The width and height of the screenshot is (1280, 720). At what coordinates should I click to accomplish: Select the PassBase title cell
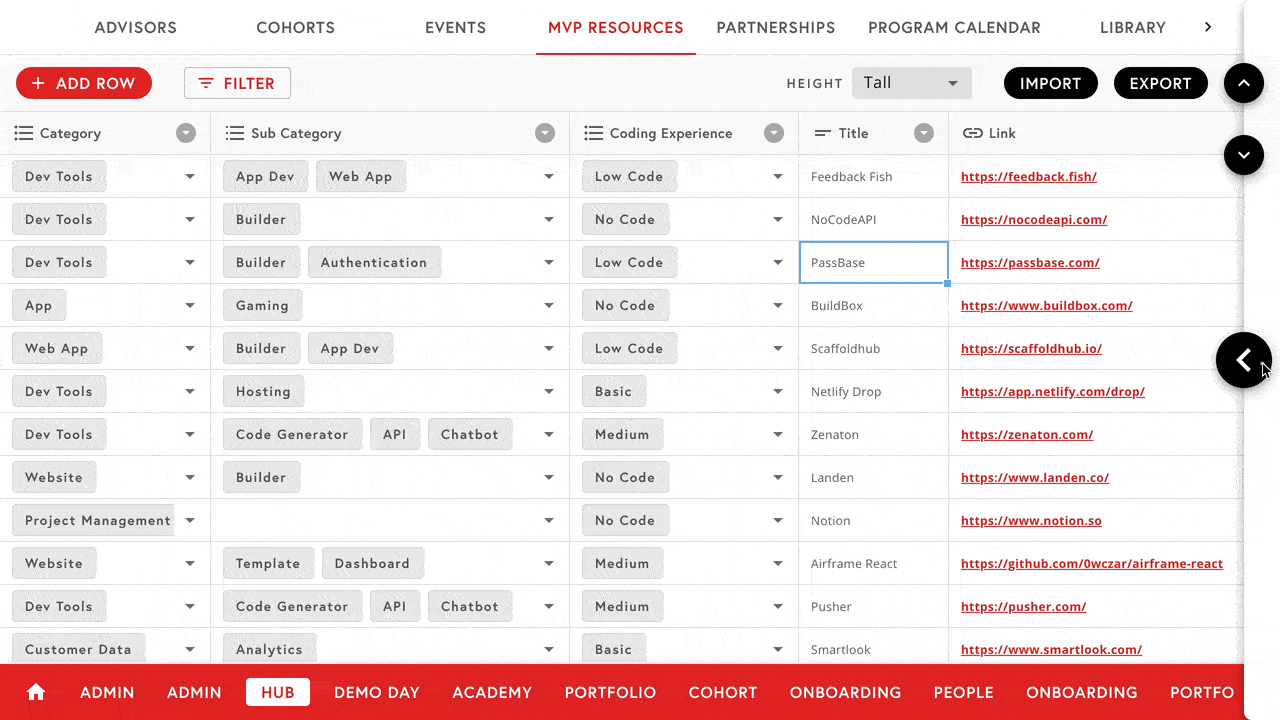(x=874, y=263)
